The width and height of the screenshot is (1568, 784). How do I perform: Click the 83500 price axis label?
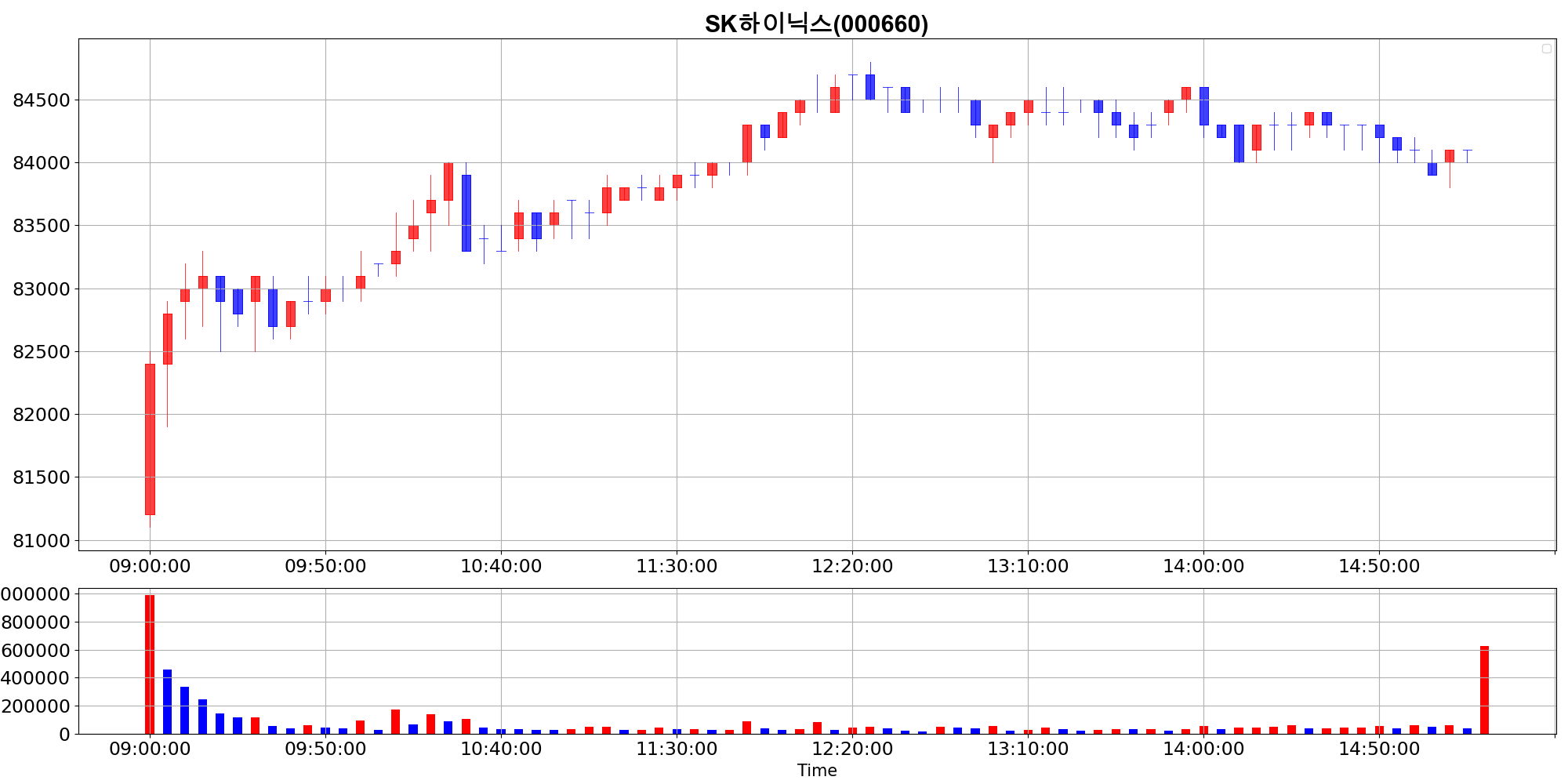[x=42, y=226]
